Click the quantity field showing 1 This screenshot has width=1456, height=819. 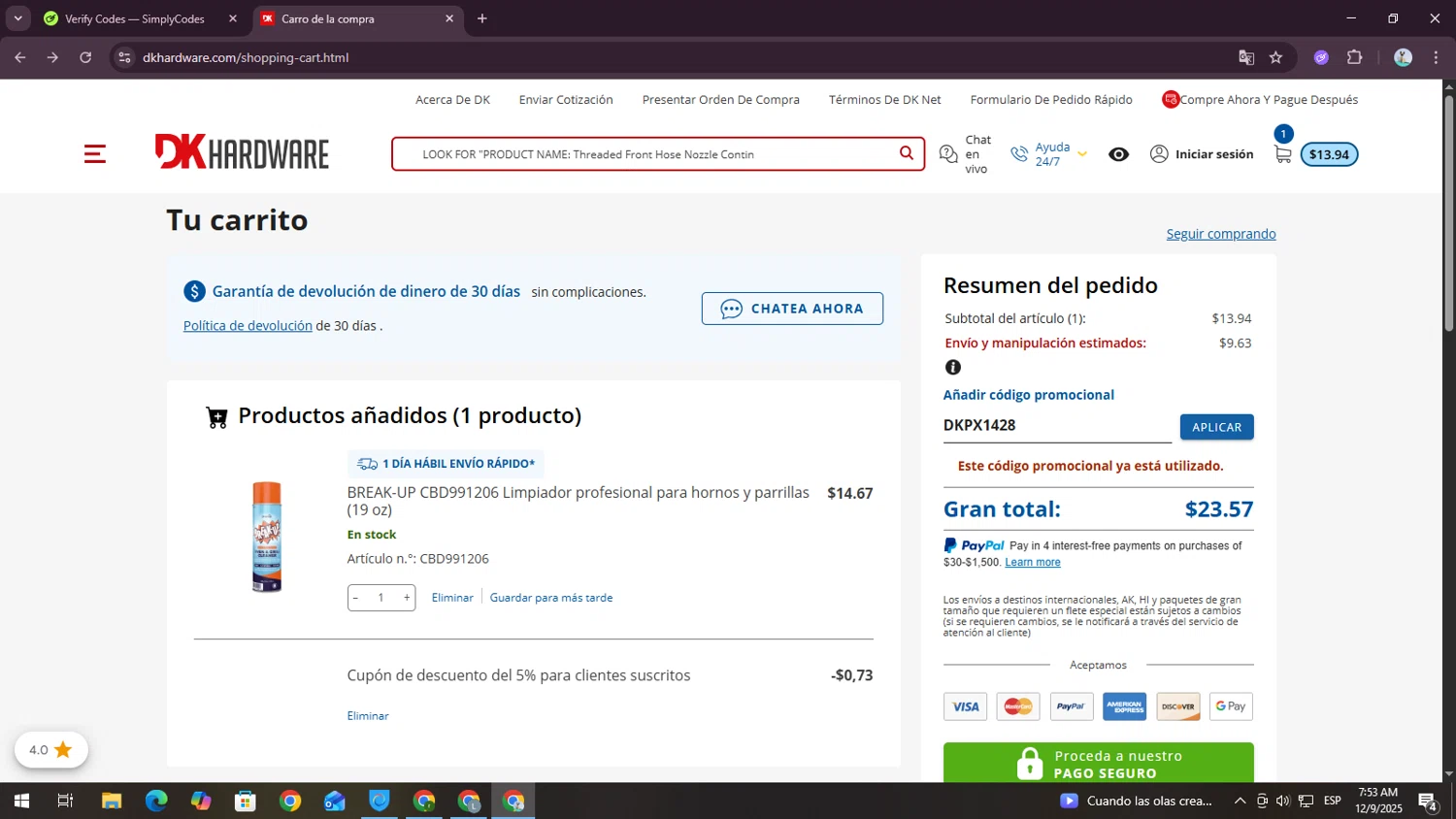tap(381, 598)
